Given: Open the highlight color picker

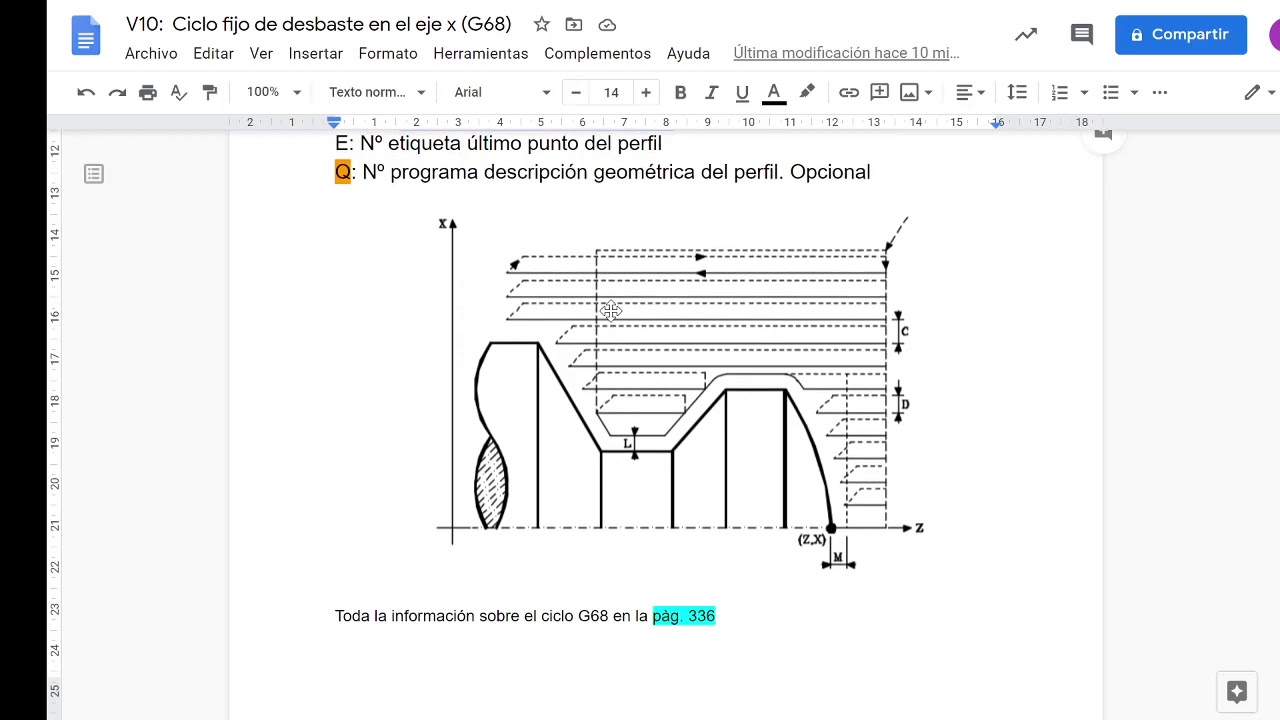Looking at the screenshot, I should [x=807, y=92].
